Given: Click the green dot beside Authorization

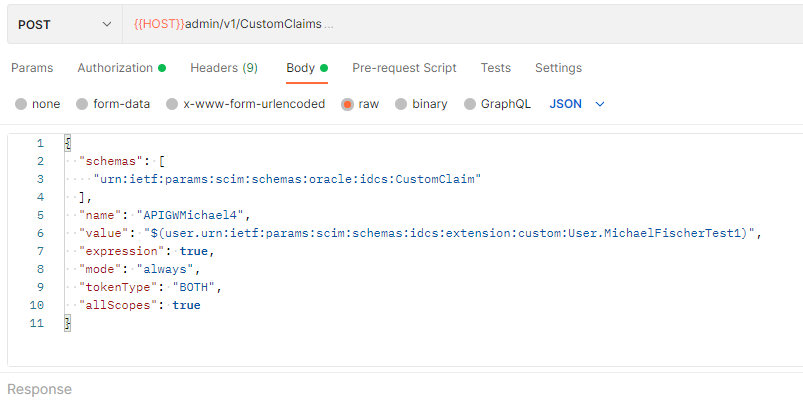Looking at the screenshot, I should 162,68.
